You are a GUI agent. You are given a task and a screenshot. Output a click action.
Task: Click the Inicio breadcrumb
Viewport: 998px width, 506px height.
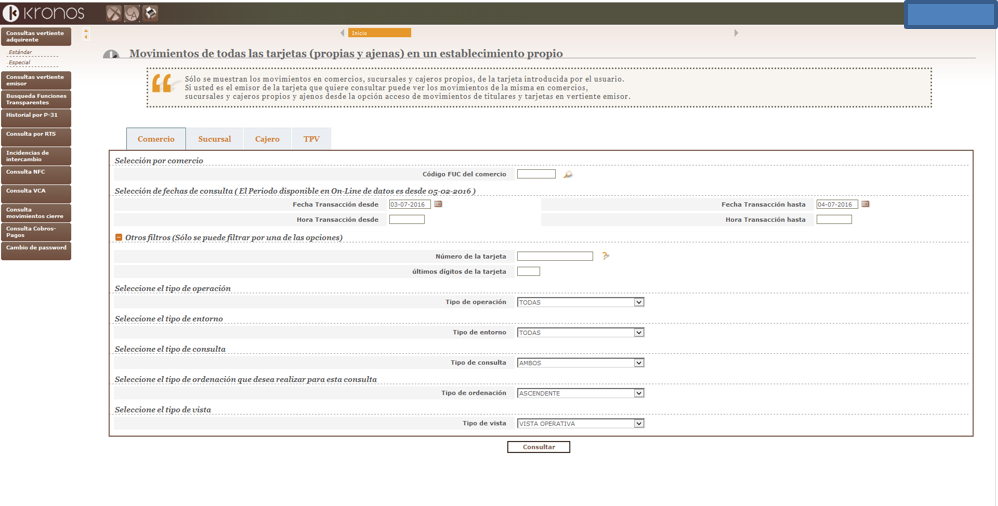[x=379, y=33]
